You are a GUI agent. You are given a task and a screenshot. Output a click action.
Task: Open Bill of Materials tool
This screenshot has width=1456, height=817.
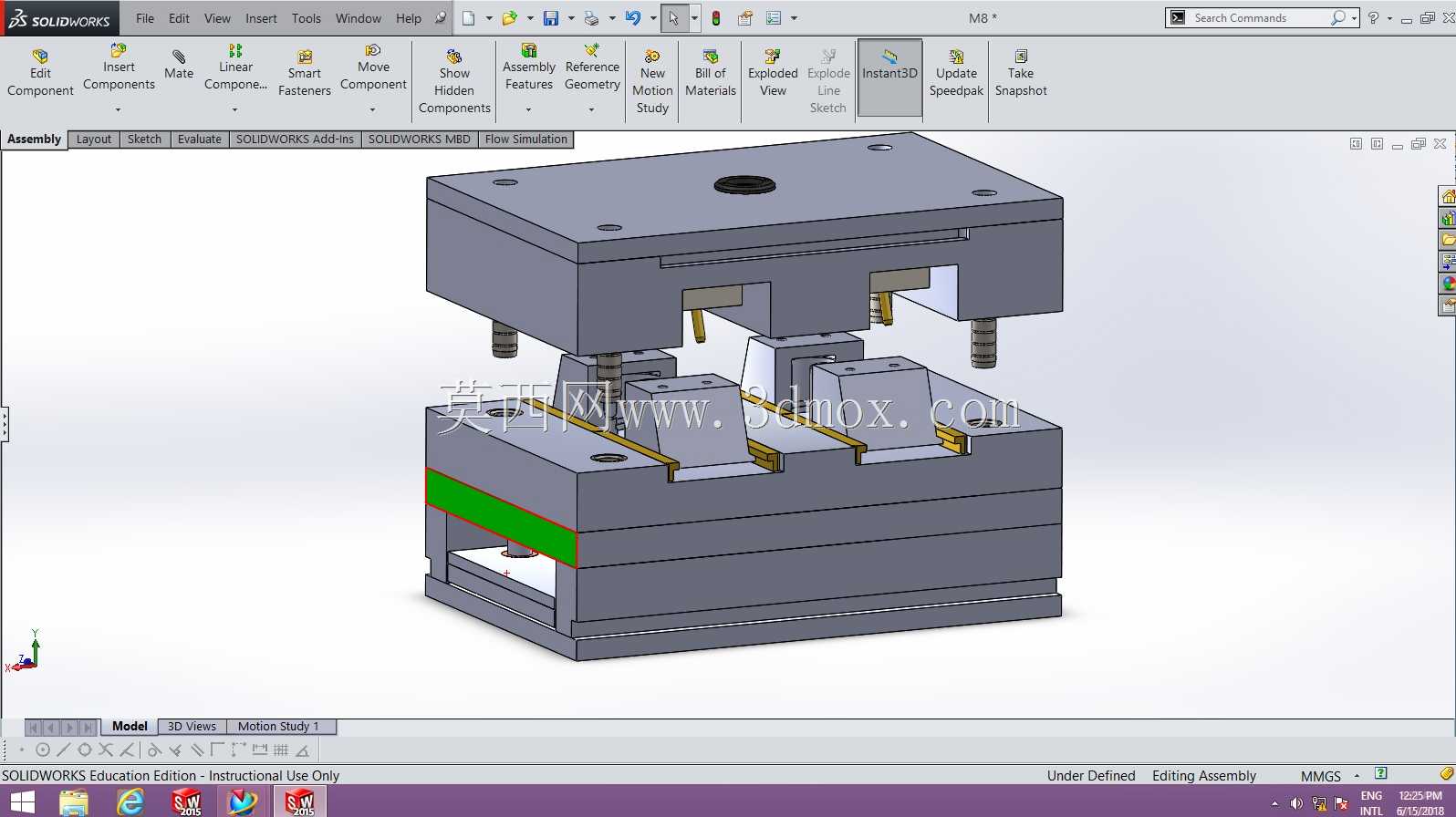point(711,73)
